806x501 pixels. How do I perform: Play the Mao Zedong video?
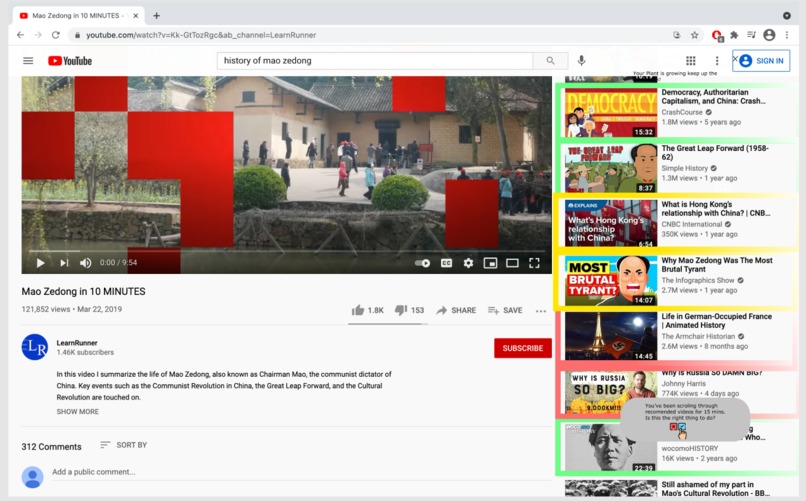pyautogui.click(x=40, y=263)
